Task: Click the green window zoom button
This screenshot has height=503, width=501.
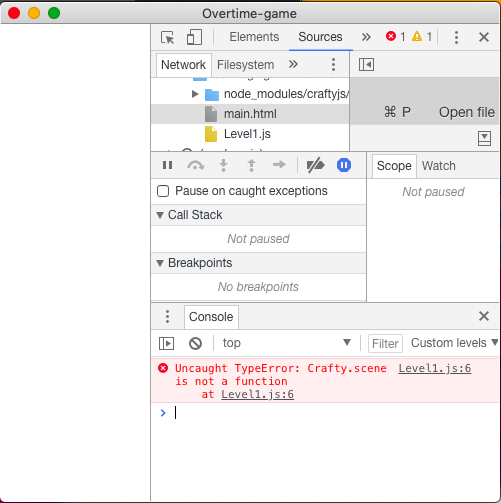Action: (x=54, y=13)
